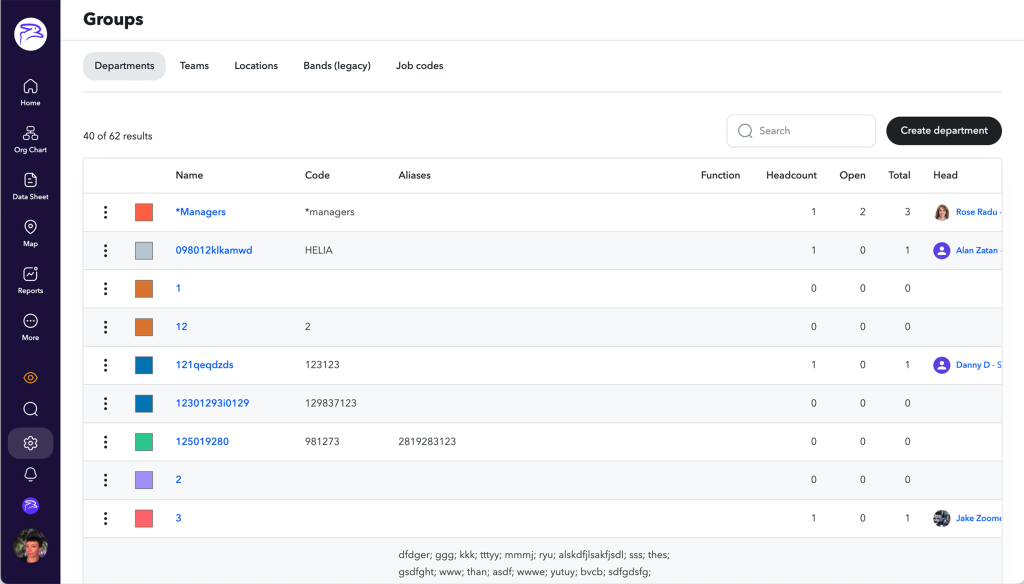Open the settings gear in sidebar
The width and height of the screenshot is (1024, 584).
click(x=30, y=443)
